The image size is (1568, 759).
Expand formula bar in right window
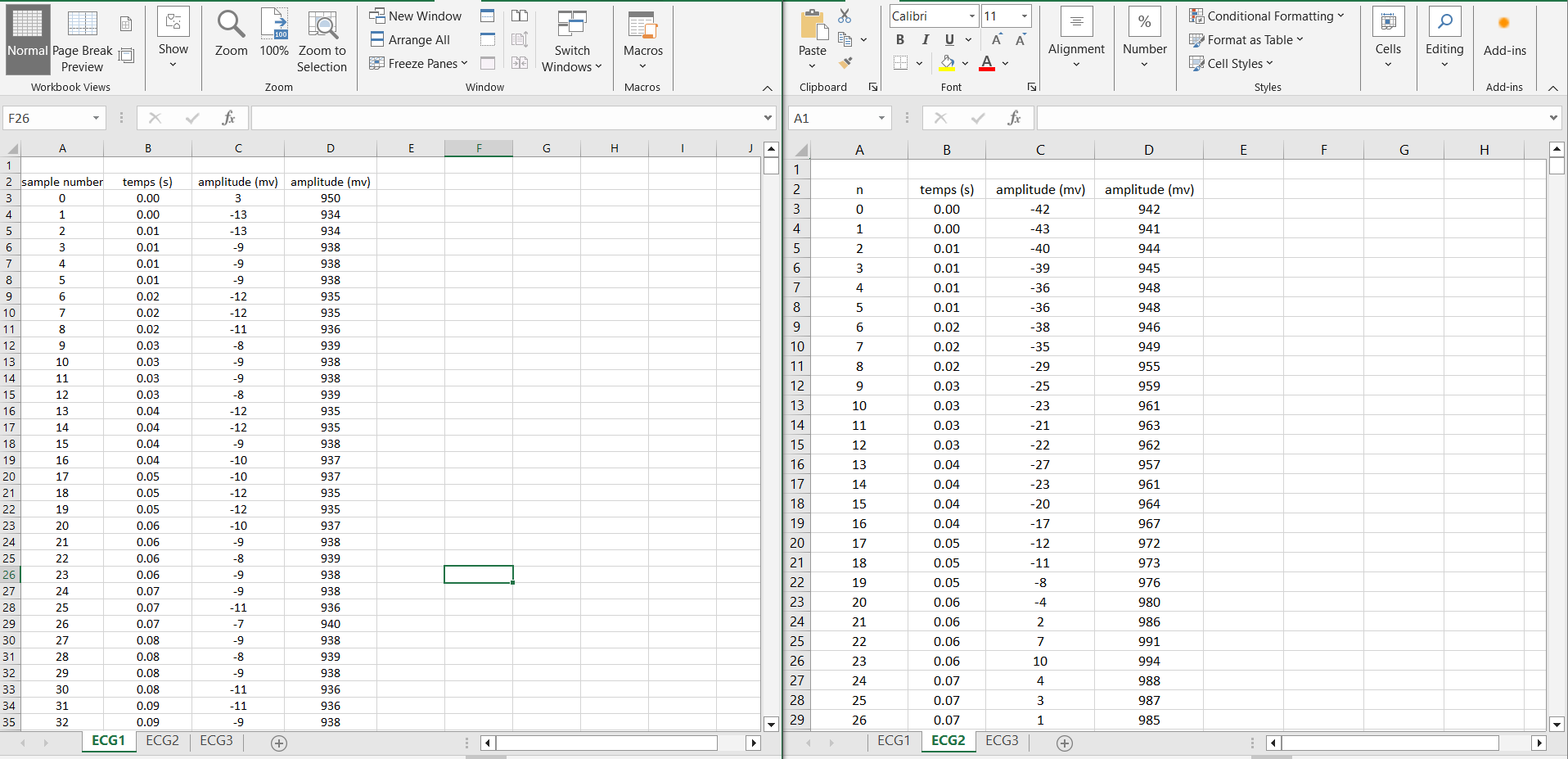click(1553, 118)
